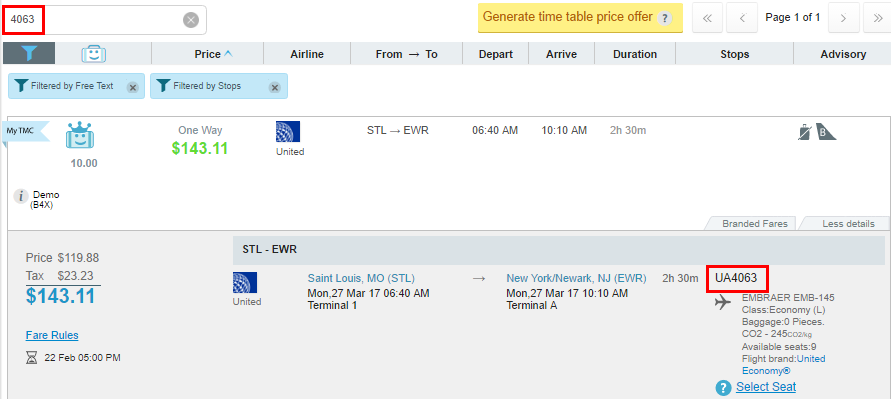Click United logo in segment details
Screen dimensions: 891x399
tap(245, 282)
